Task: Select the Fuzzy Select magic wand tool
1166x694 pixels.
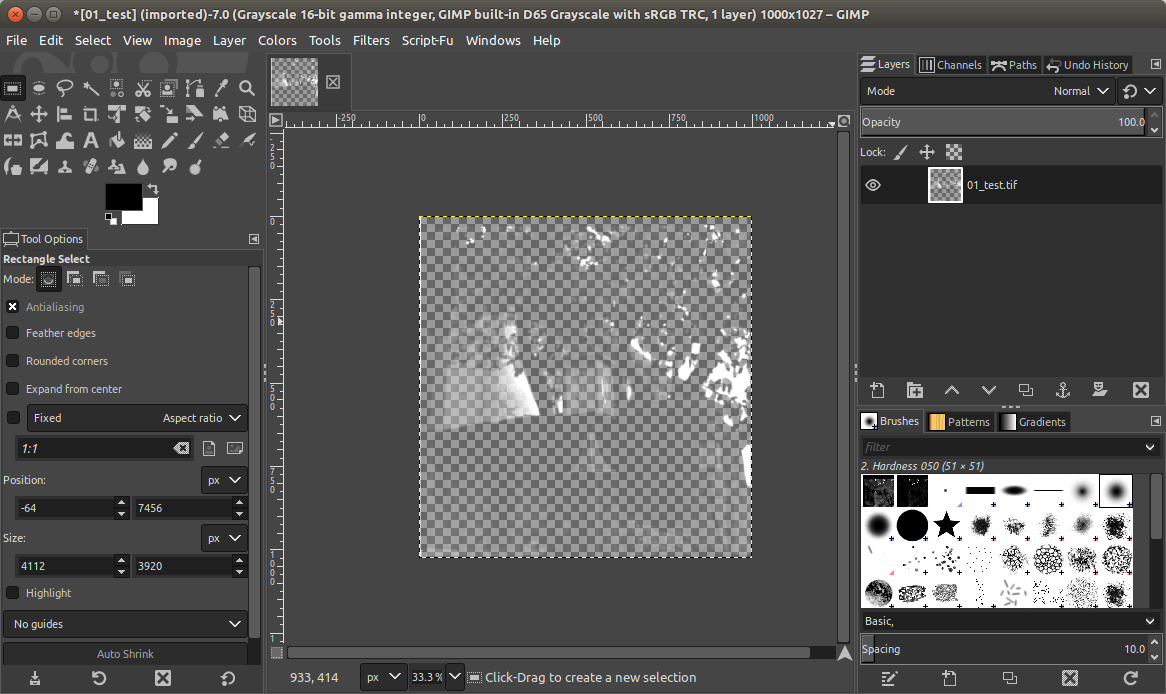Action: tap(91, 89)
